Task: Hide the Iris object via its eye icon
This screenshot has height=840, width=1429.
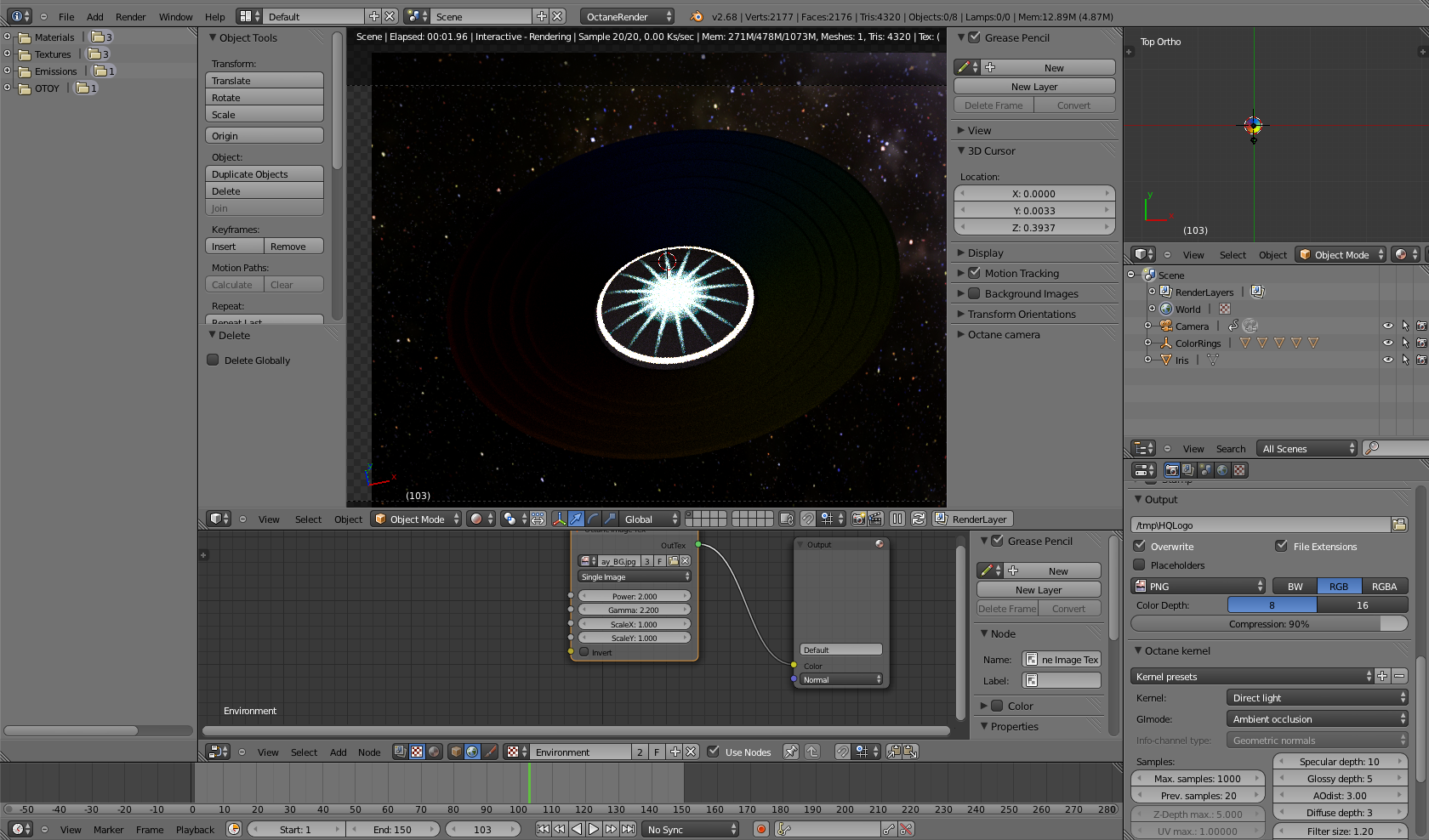Action: pos(1388,360)
